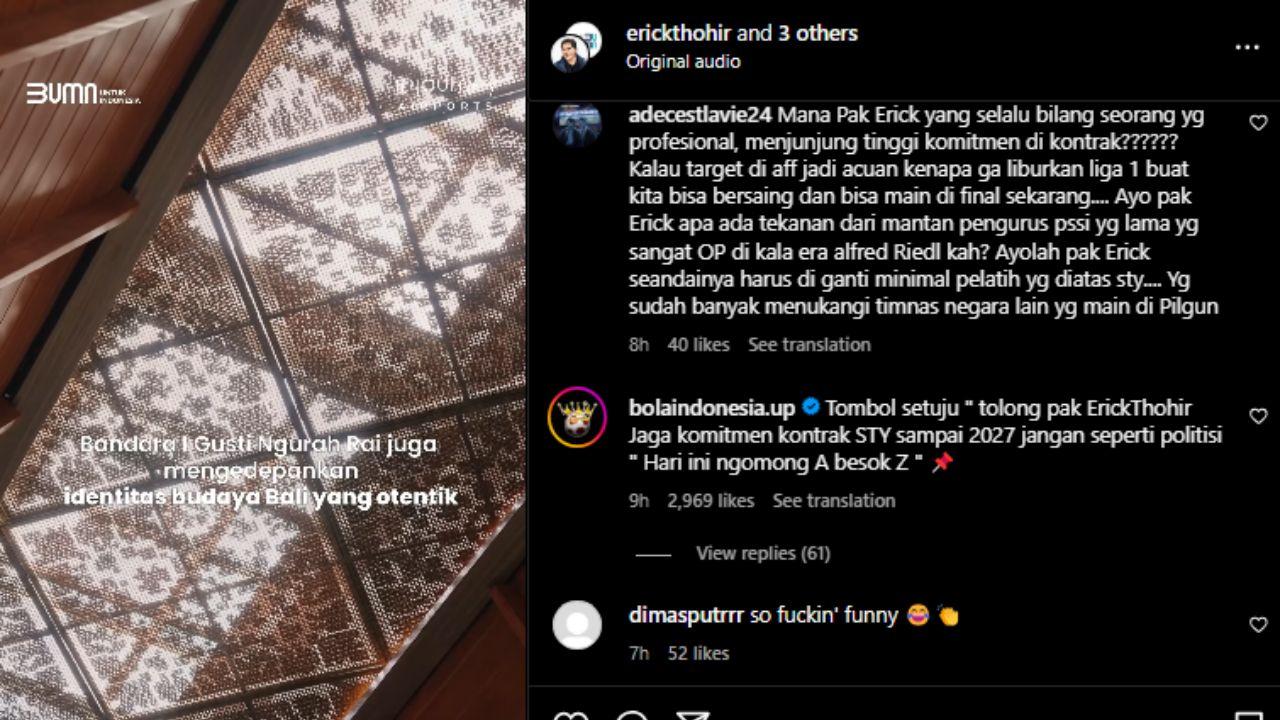Expand View replies (61)
This screenshot has width=1280, height=720.
point(763,553)
